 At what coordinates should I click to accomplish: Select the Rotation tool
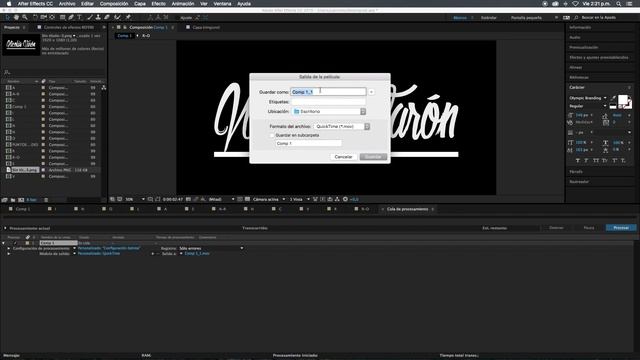(35, 18)
